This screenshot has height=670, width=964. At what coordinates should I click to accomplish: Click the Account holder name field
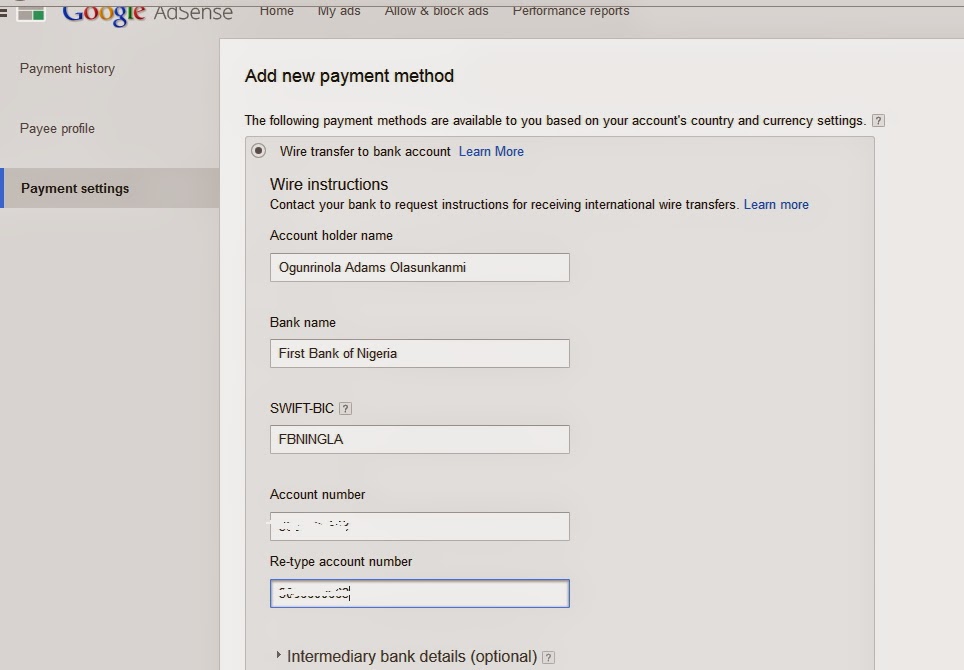[x=420, y=267]
